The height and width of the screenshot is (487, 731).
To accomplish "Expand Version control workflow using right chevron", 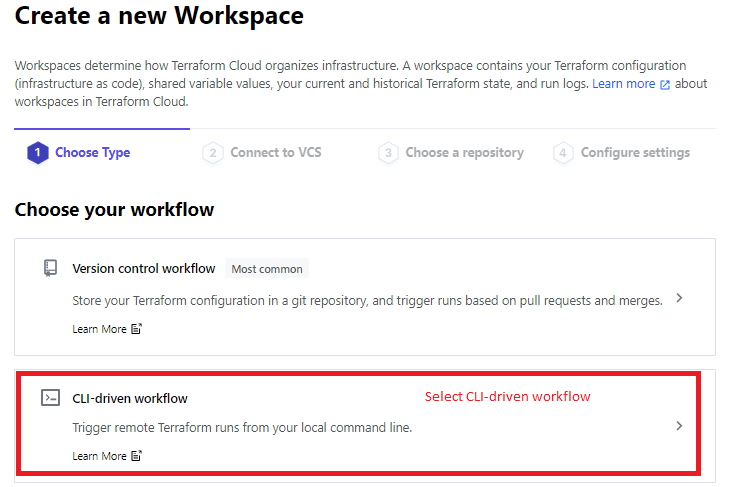I will pos(679,298).
